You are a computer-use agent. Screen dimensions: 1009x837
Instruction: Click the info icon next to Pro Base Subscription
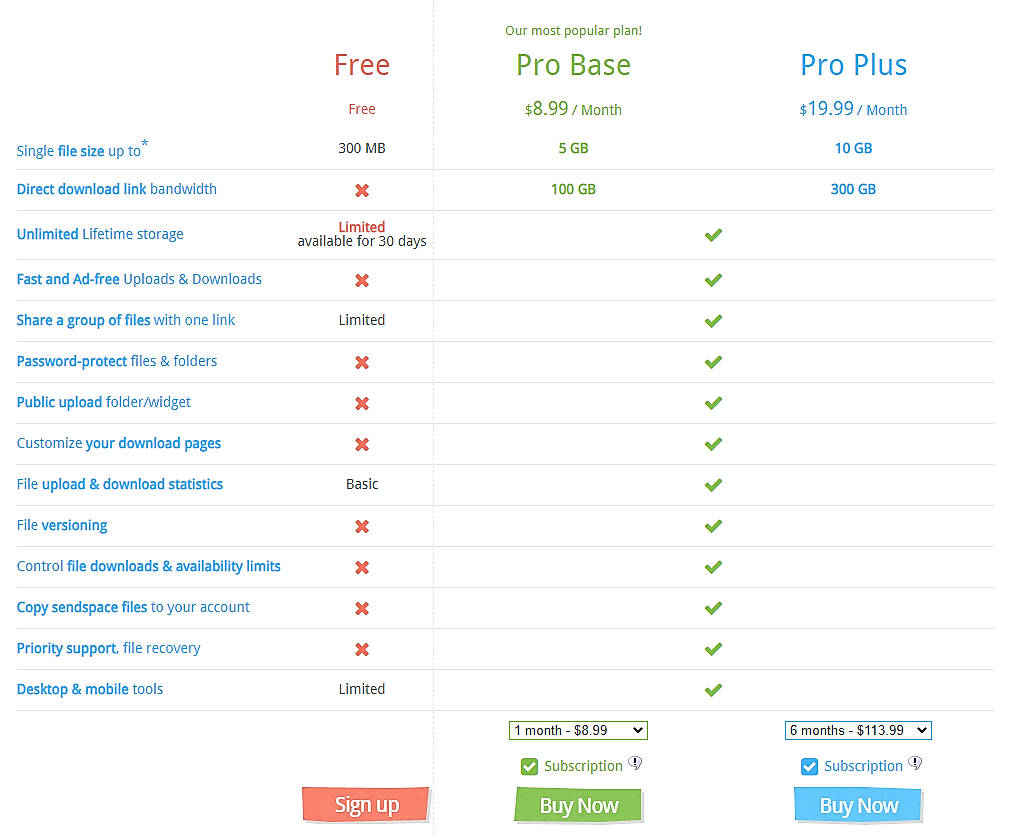[635, 763]
